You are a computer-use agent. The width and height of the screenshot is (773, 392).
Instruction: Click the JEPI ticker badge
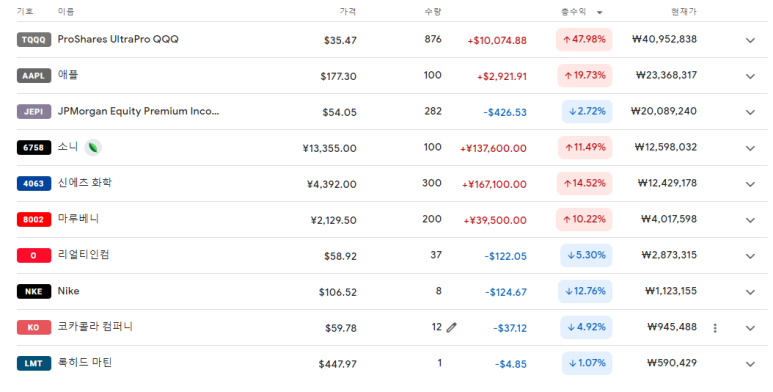[x=34, y=112]
